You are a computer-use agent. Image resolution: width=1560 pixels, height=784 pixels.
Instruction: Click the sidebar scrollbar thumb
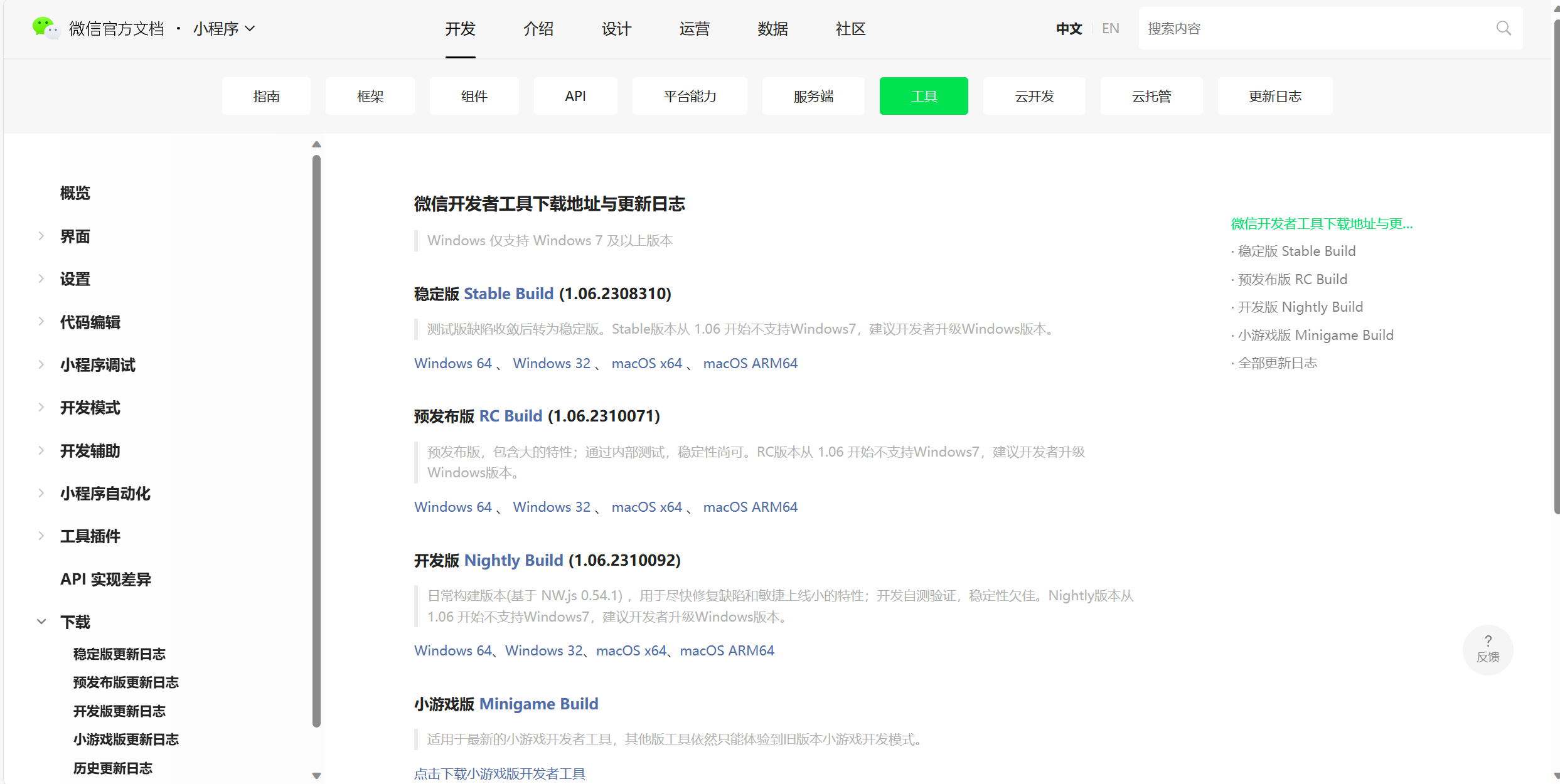pyautogui.click(x=316, y=442)
